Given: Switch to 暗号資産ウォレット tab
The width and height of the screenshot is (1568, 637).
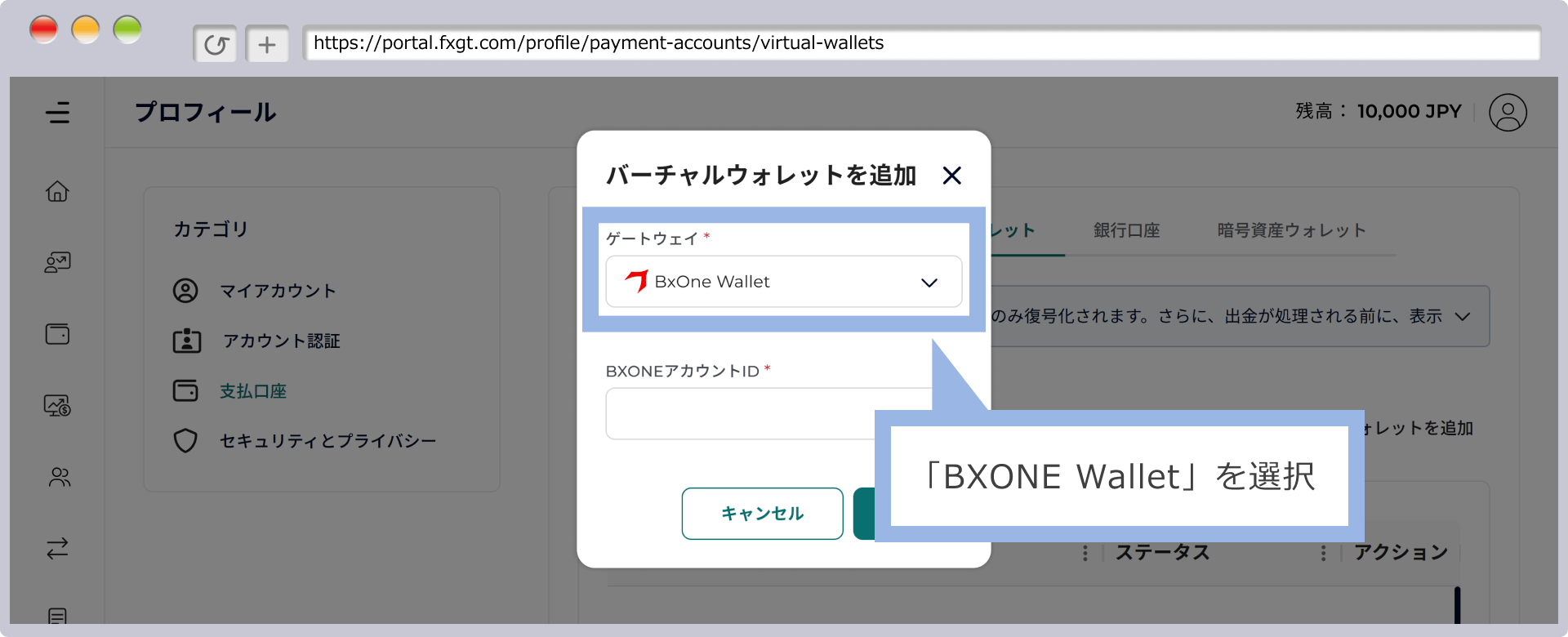Looking at the screenshot, I should [x=1291, y=231].
